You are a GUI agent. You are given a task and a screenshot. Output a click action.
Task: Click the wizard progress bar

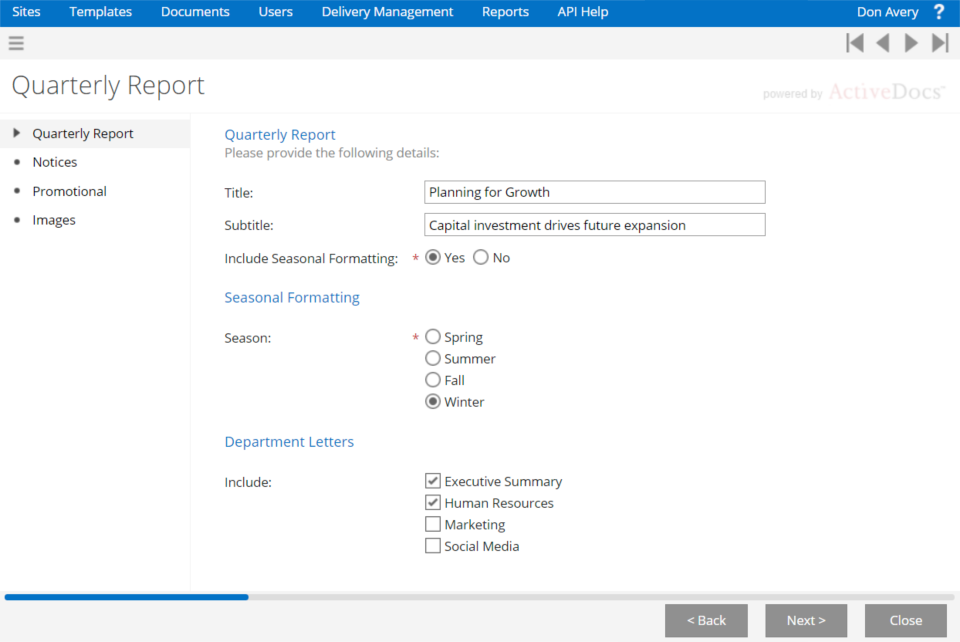(x=126, y=597)
